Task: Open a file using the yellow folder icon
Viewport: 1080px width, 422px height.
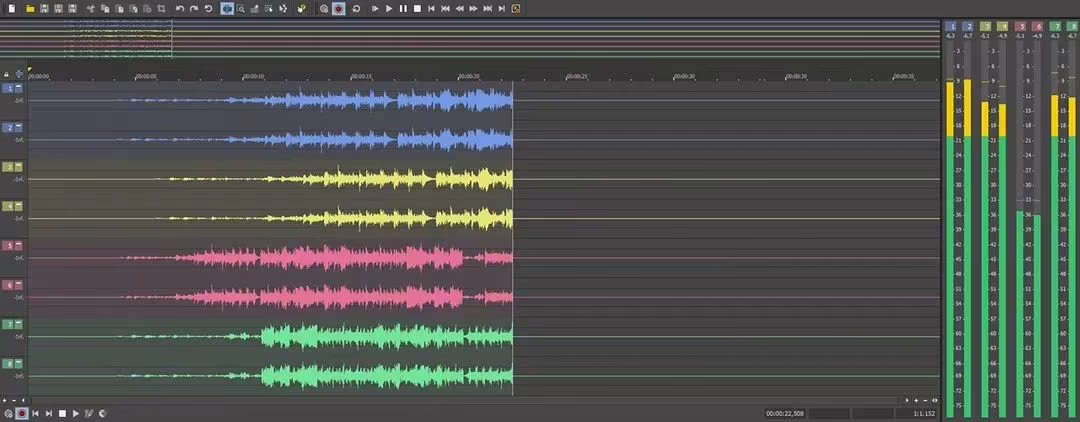Action: pyautogui.click(x=30, y=8)
